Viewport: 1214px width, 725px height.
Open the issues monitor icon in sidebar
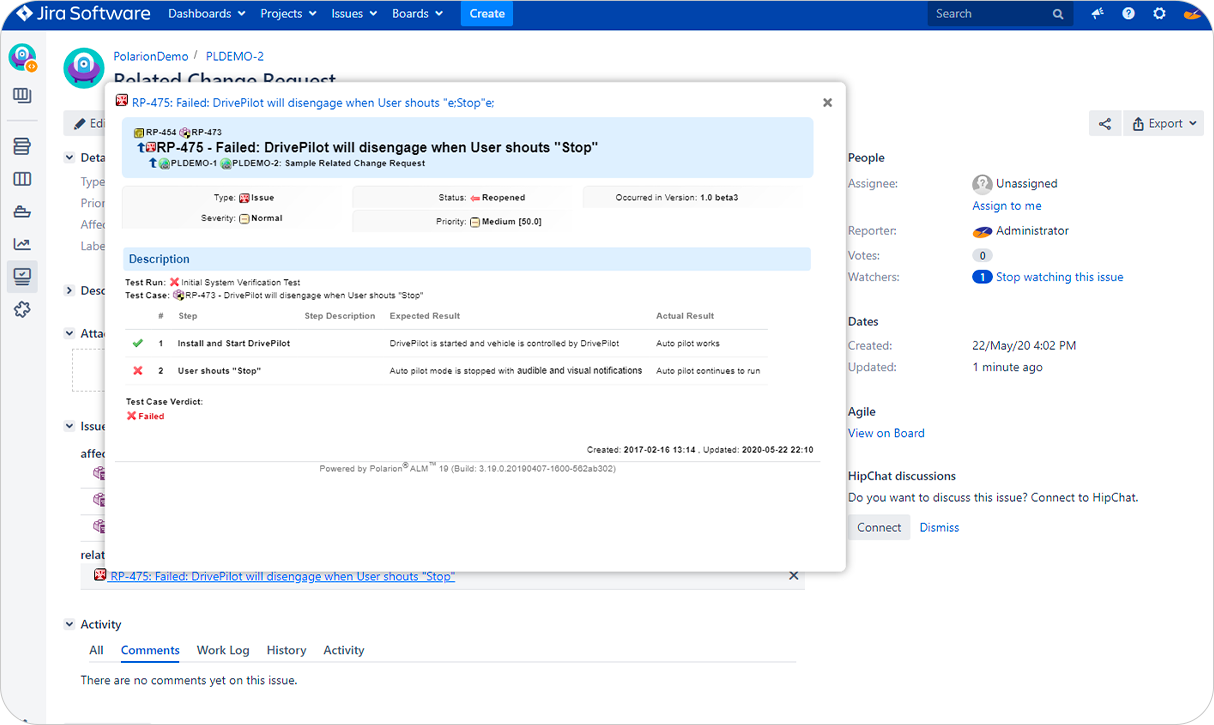22,276
